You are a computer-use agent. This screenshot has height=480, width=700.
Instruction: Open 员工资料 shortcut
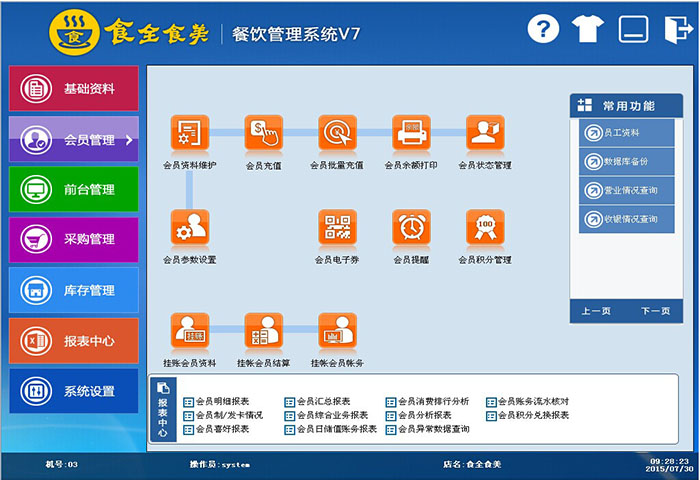[x=626, y=133]
